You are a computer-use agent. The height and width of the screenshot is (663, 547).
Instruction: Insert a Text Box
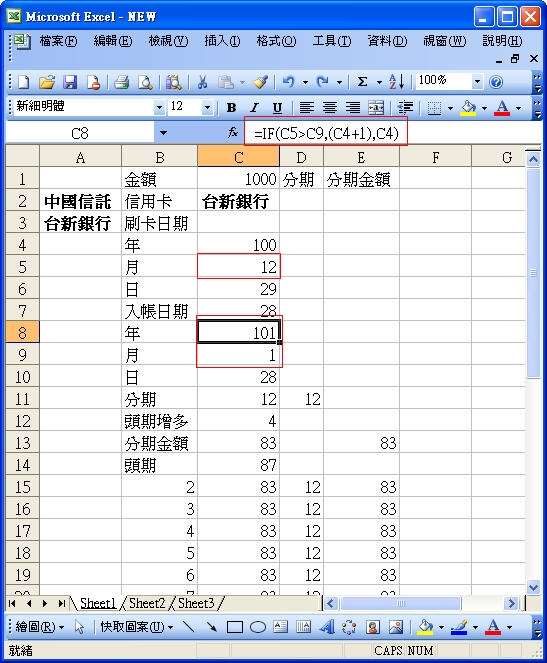point(281,626)
